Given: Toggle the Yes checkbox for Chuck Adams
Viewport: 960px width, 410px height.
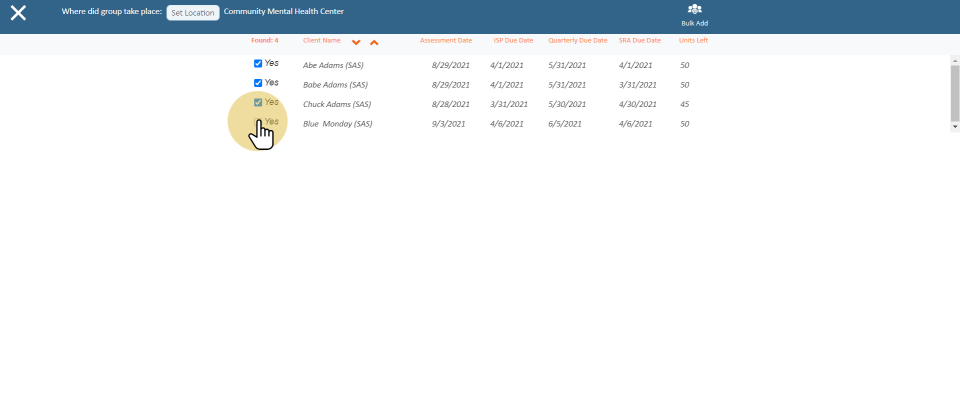Looking at the screenshot, I should pos(258,103).
